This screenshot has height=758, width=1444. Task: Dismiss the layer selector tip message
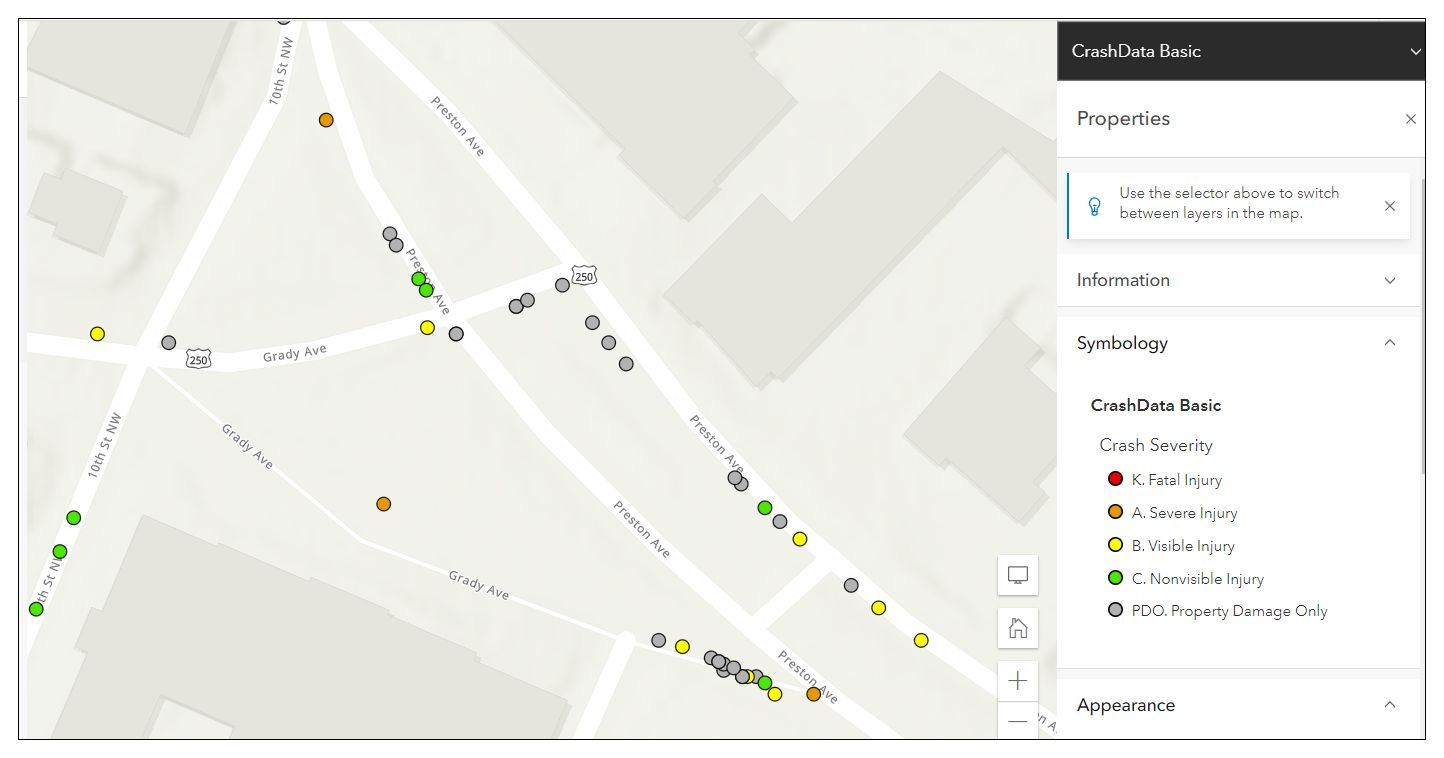tap(1390, 206)
